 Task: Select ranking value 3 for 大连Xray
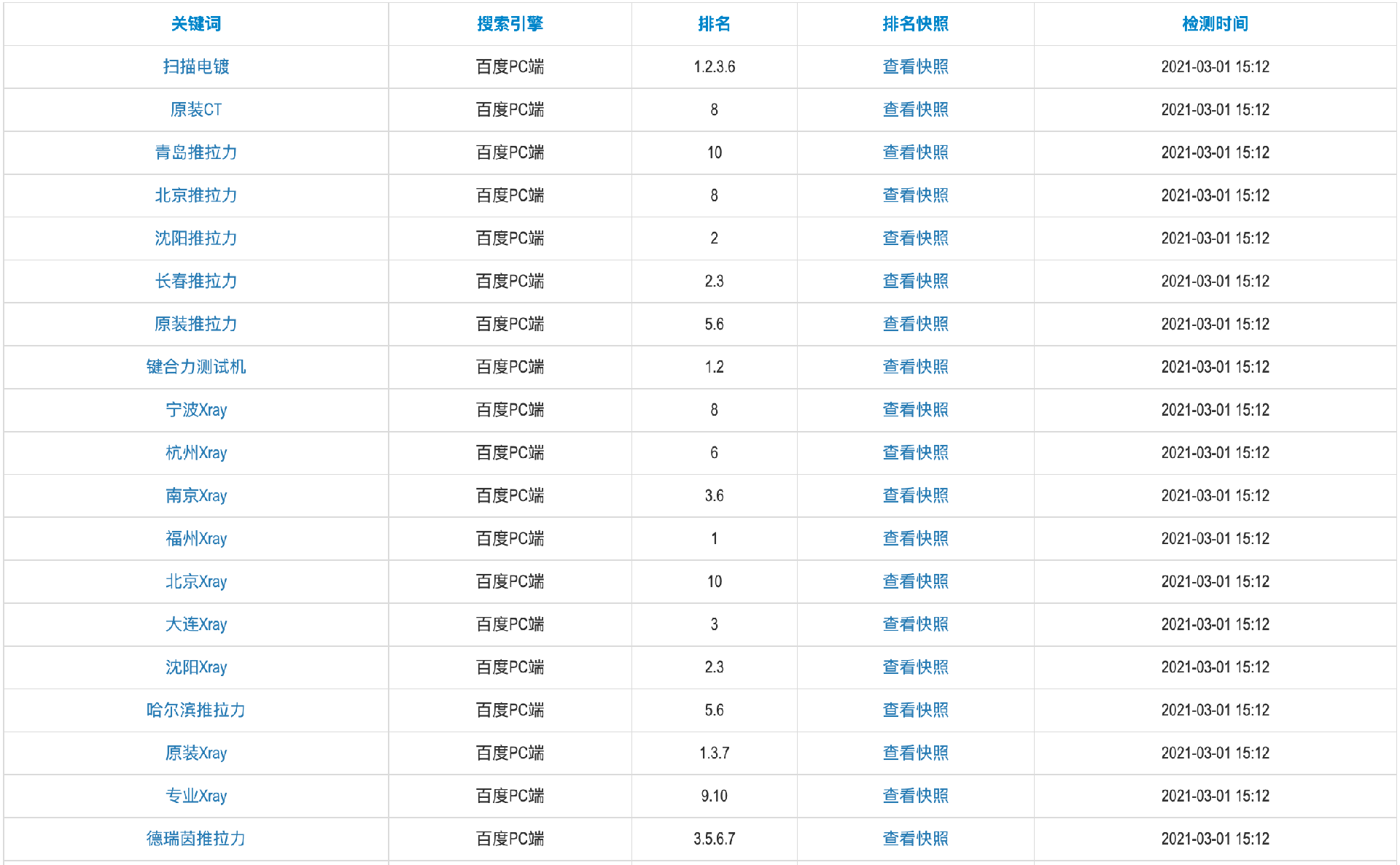tap(715, 625)
